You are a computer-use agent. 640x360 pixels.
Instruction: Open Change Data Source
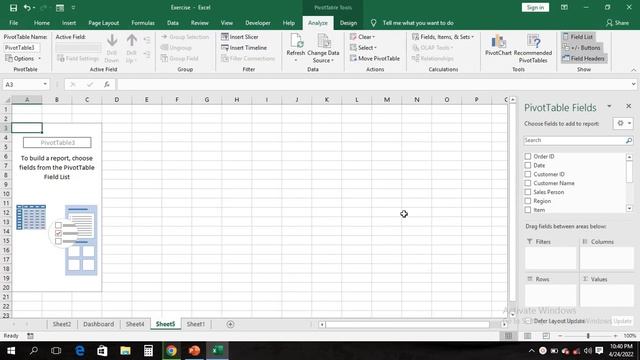tap(323, 48)
